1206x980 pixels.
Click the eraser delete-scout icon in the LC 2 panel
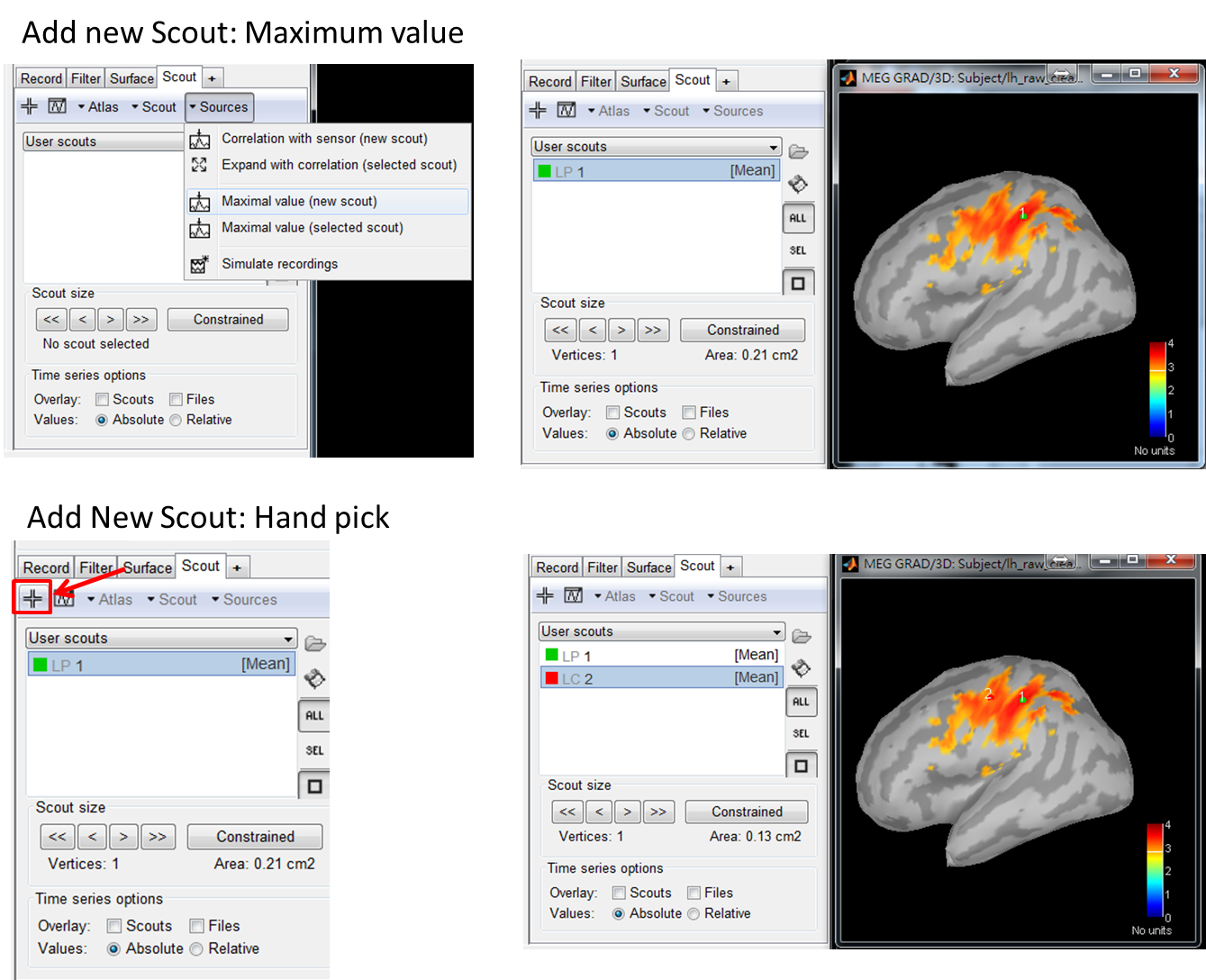pyautogui.click(x=801, y=667)
